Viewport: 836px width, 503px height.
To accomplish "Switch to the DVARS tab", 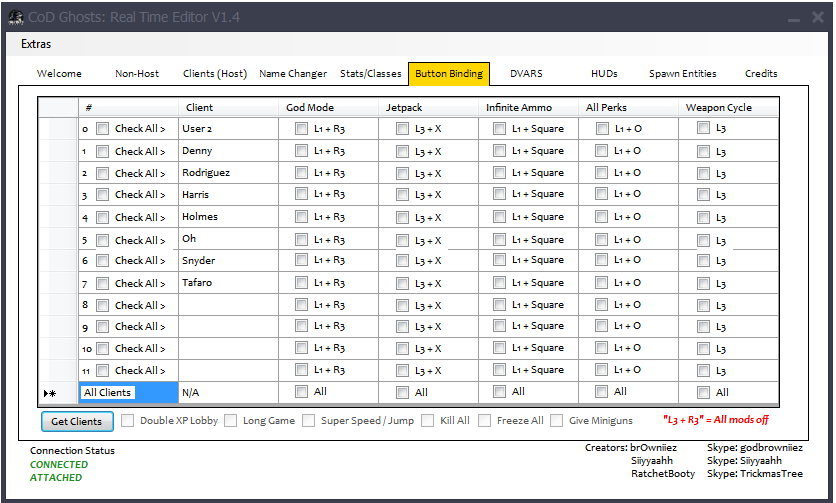I will 526,74.
